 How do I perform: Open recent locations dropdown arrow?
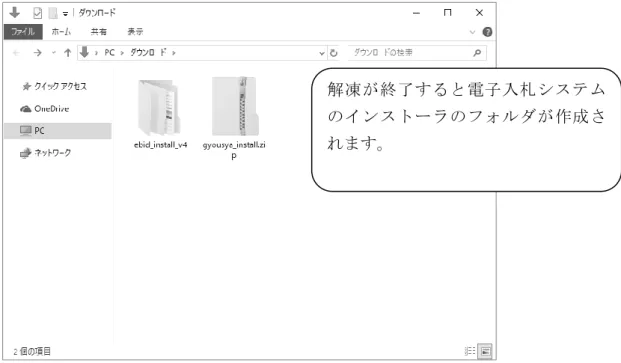[53, 53]
